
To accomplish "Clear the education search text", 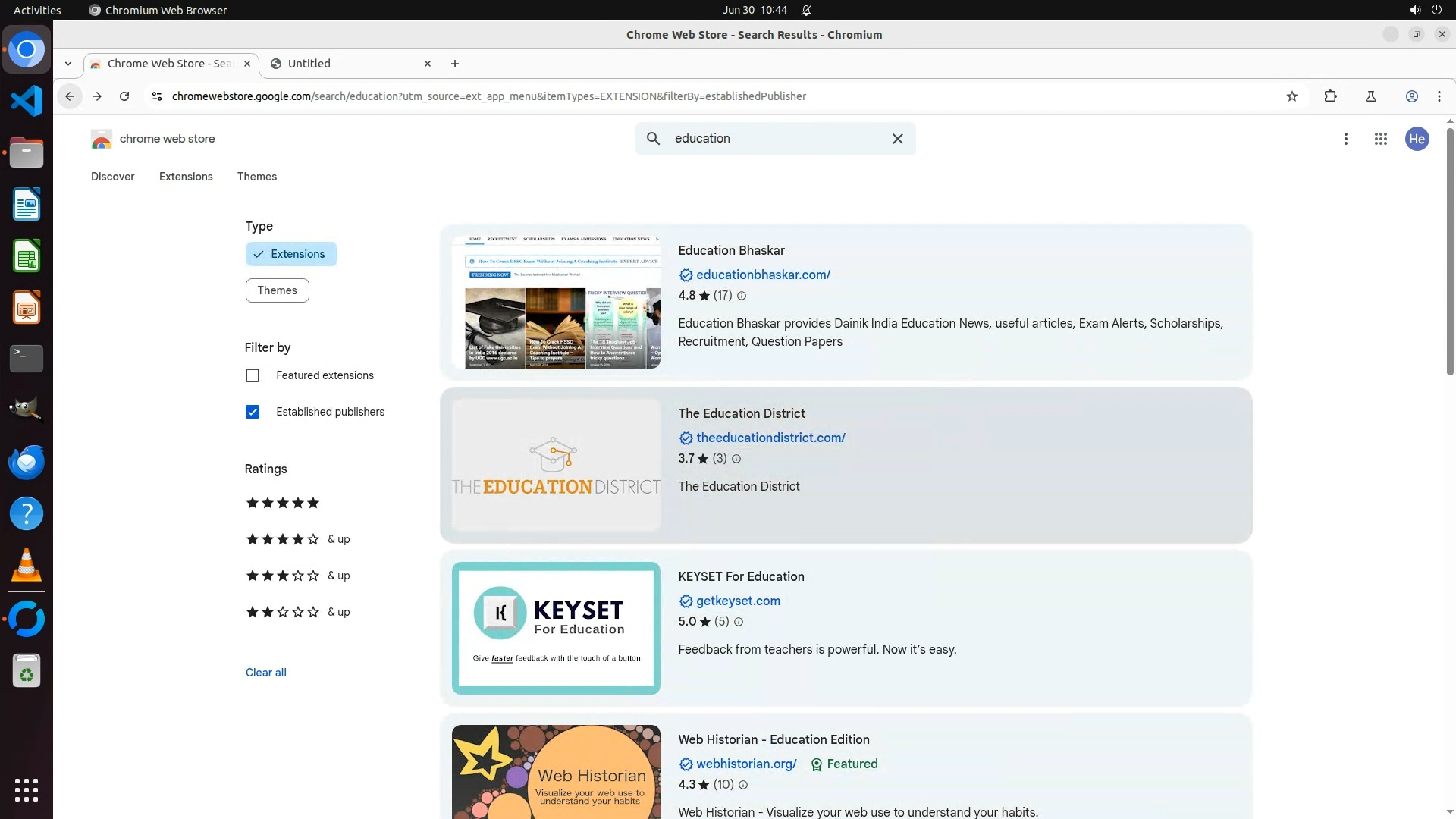I will [897, 139].
